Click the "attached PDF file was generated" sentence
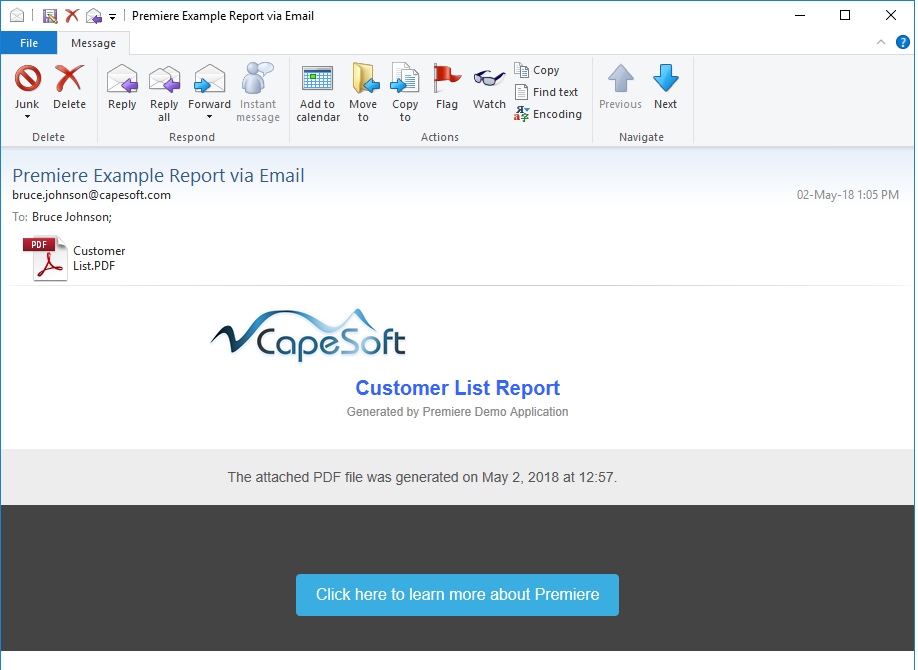The image size is (918, 670). (422, 477)
